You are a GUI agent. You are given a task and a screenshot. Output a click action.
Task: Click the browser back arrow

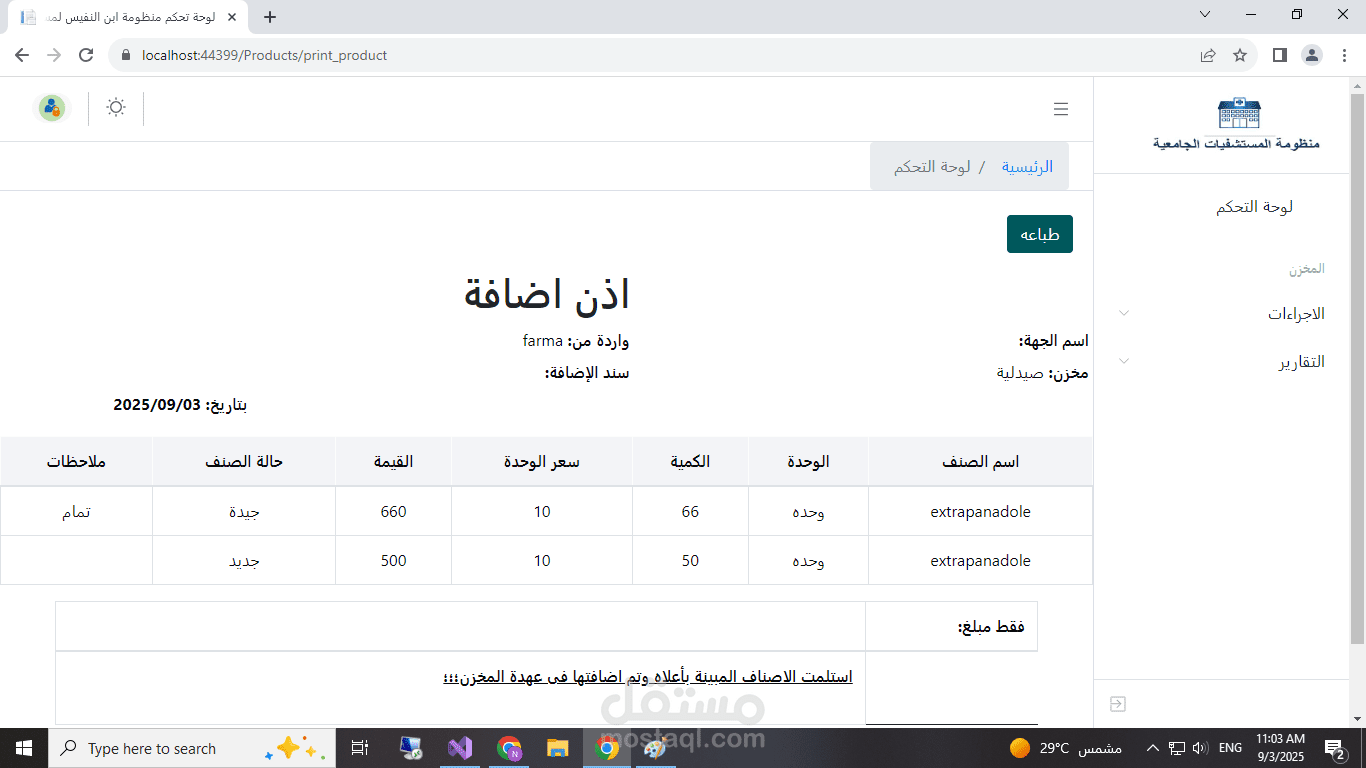[x=22, y=55]
